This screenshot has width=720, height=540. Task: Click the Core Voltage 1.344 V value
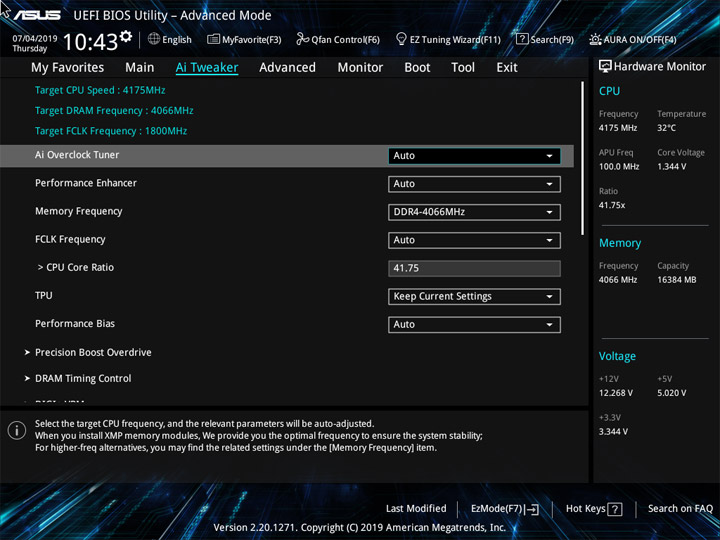[671, 167]
